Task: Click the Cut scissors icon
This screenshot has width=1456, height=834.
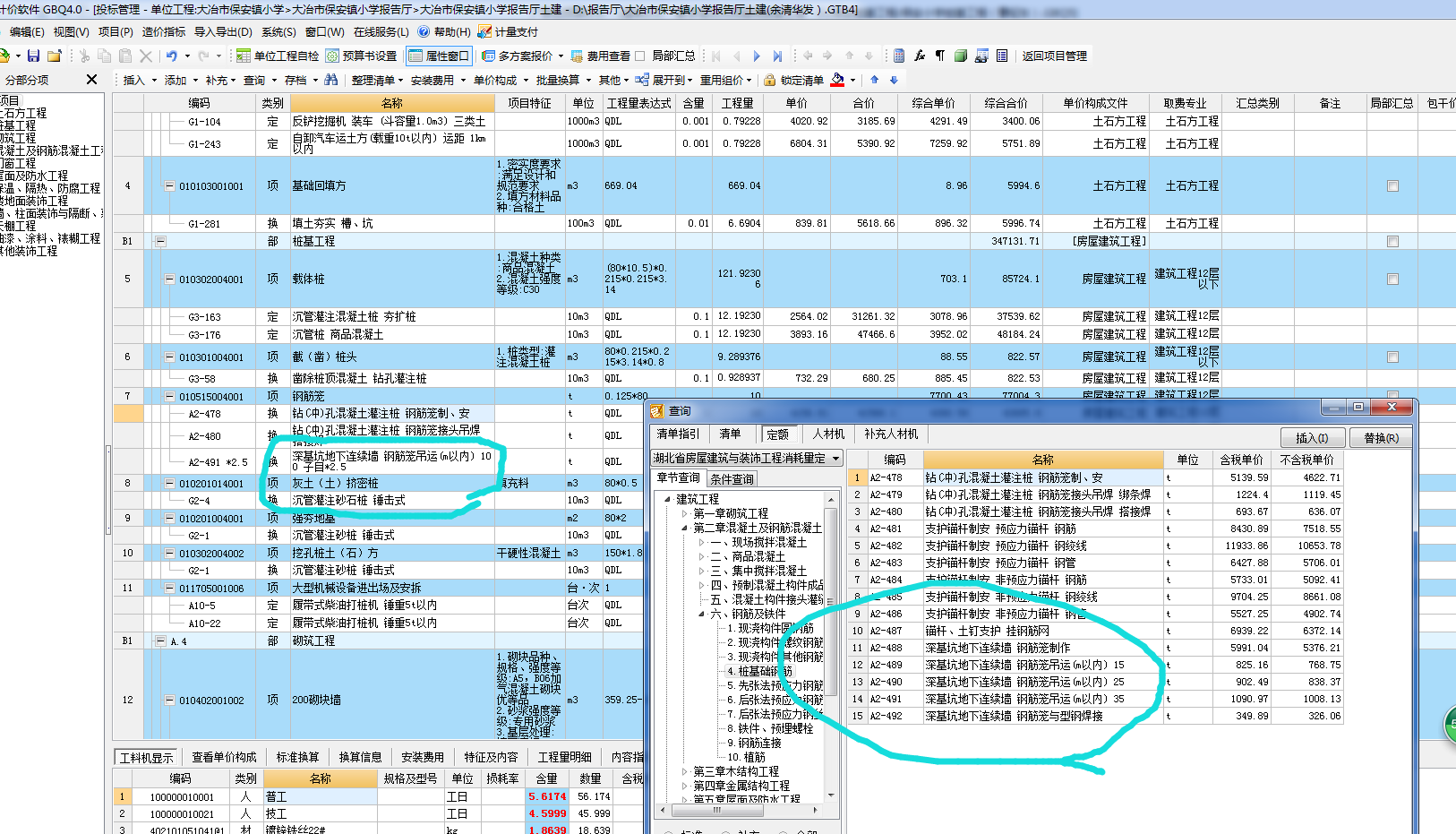Action: click(x=84, y=56)
